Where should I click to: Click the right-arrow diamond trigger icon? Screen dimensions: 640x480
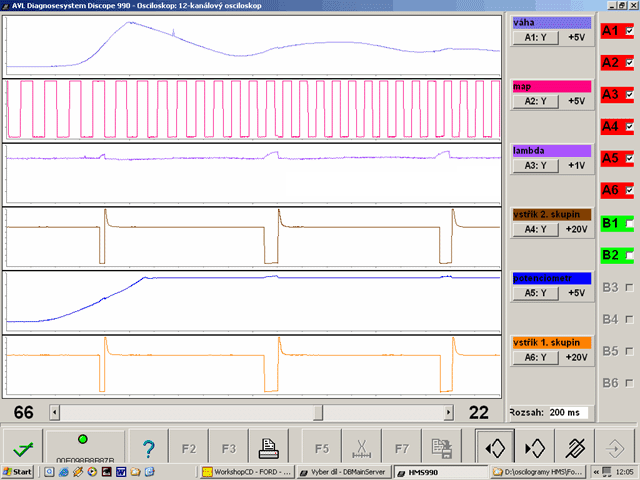coord(535,448)
